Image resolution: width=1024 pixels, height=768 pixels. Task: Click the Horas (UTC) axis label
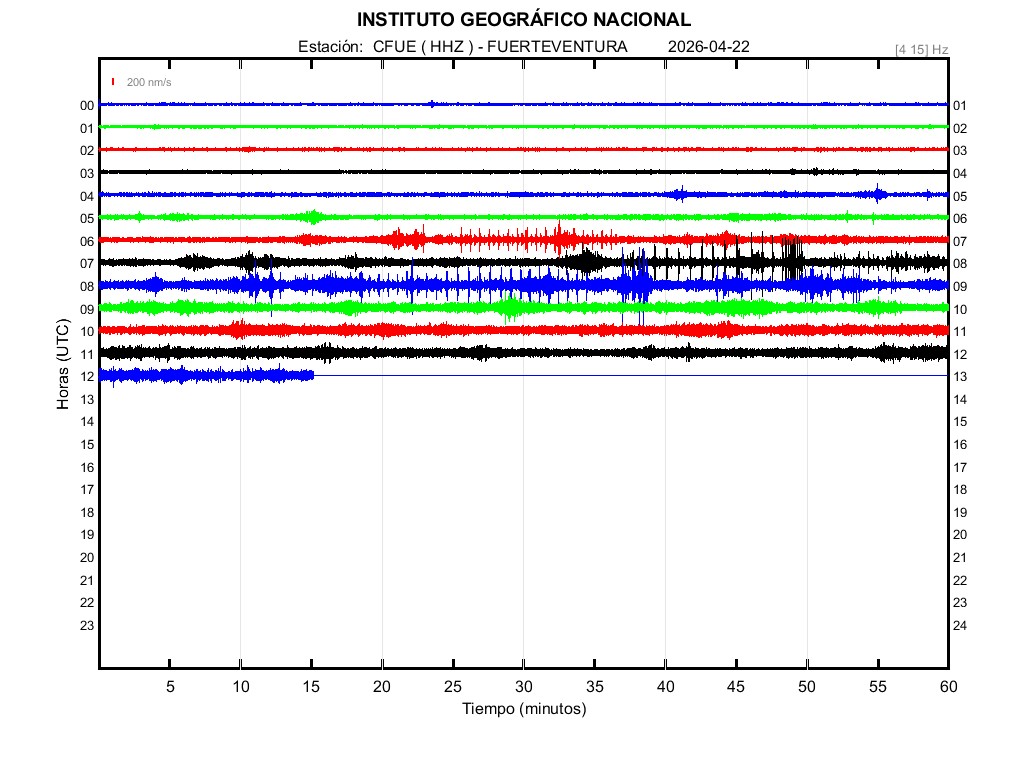pyautogui.click(x=62, y=365)
